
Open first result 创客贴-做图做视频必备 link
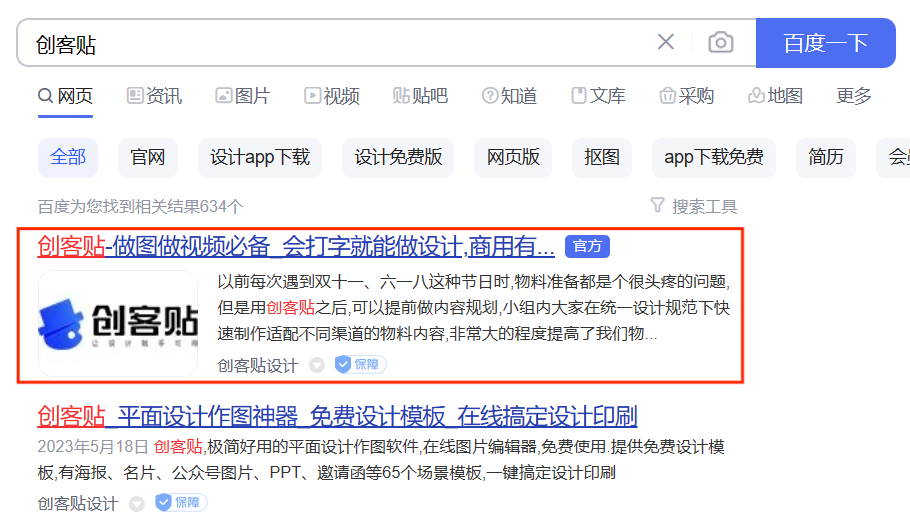pyautogui.click(x=296, y=247)
